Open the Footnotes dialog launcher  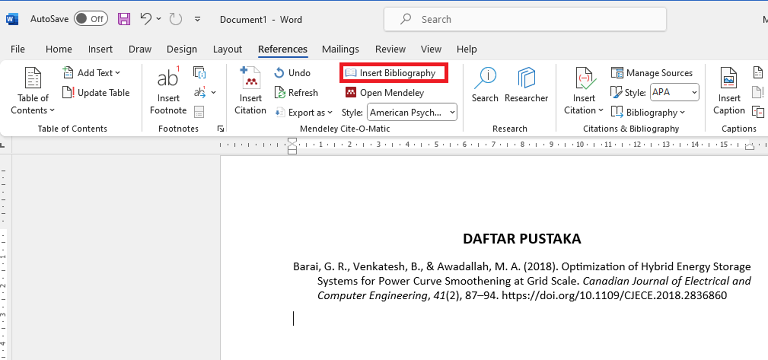(x=221, y=129)
